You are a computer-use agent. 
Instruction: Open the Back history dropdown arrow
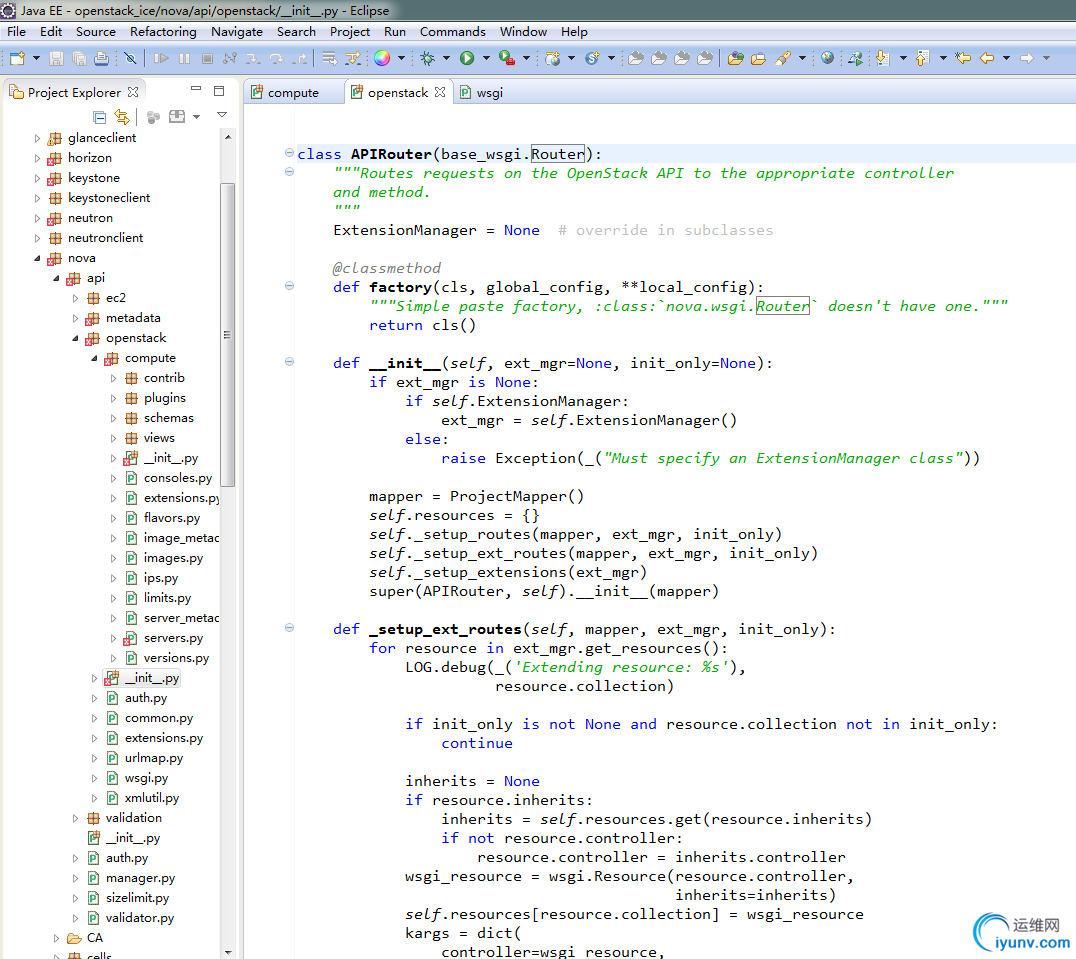[x=1006, y=58]
